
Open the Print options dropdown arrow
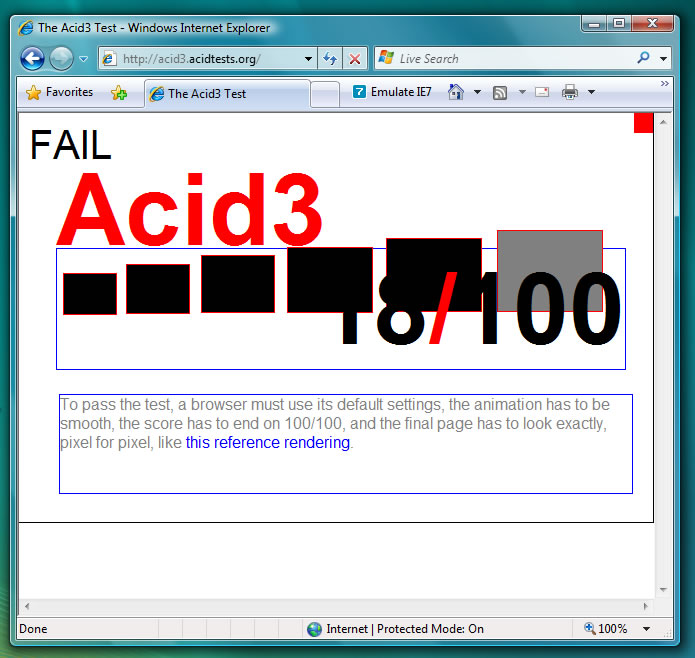[x=591, y=93]
